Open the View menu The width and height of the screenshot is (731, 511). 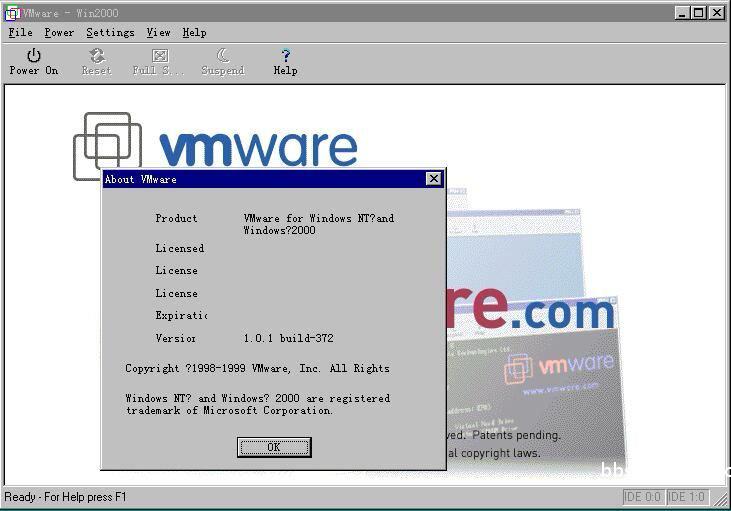click(x=159, y=33)
